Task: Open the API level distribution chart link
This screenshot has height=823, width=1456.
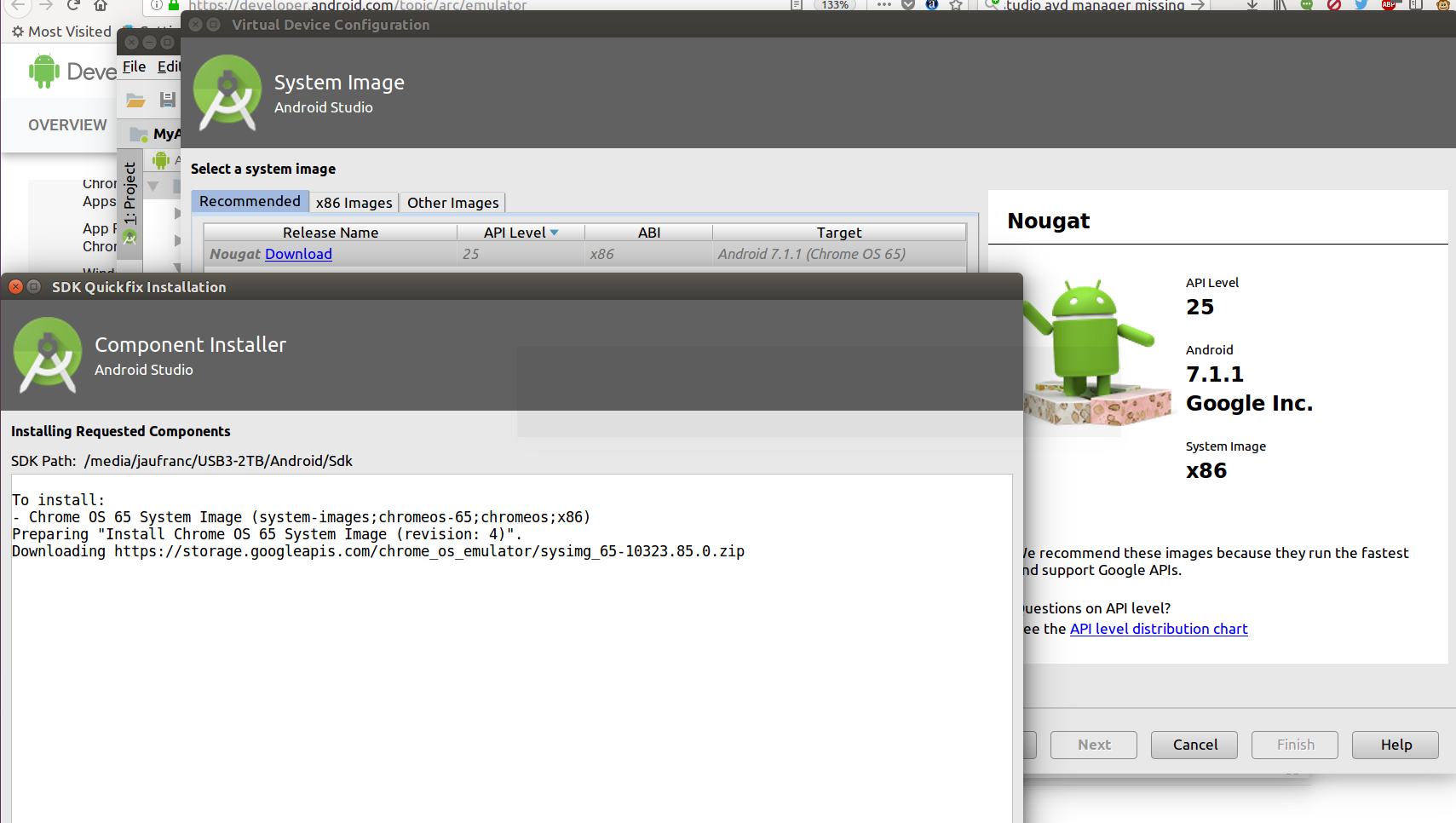Action: (1159, 629)
